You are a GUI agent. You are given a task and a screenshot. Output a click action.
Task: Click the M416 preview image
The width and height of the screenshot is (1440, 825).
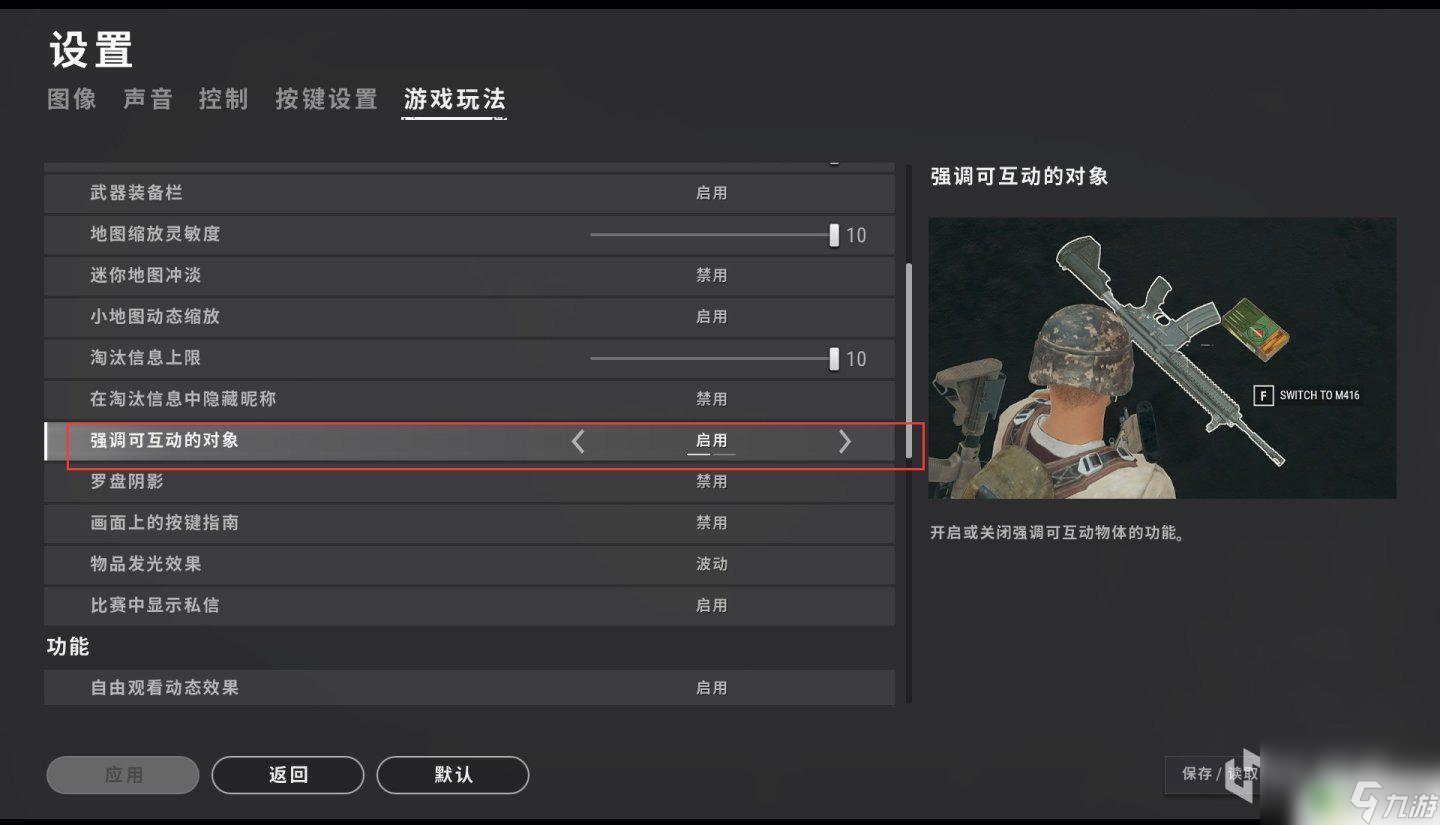(x=1162, y=358)
